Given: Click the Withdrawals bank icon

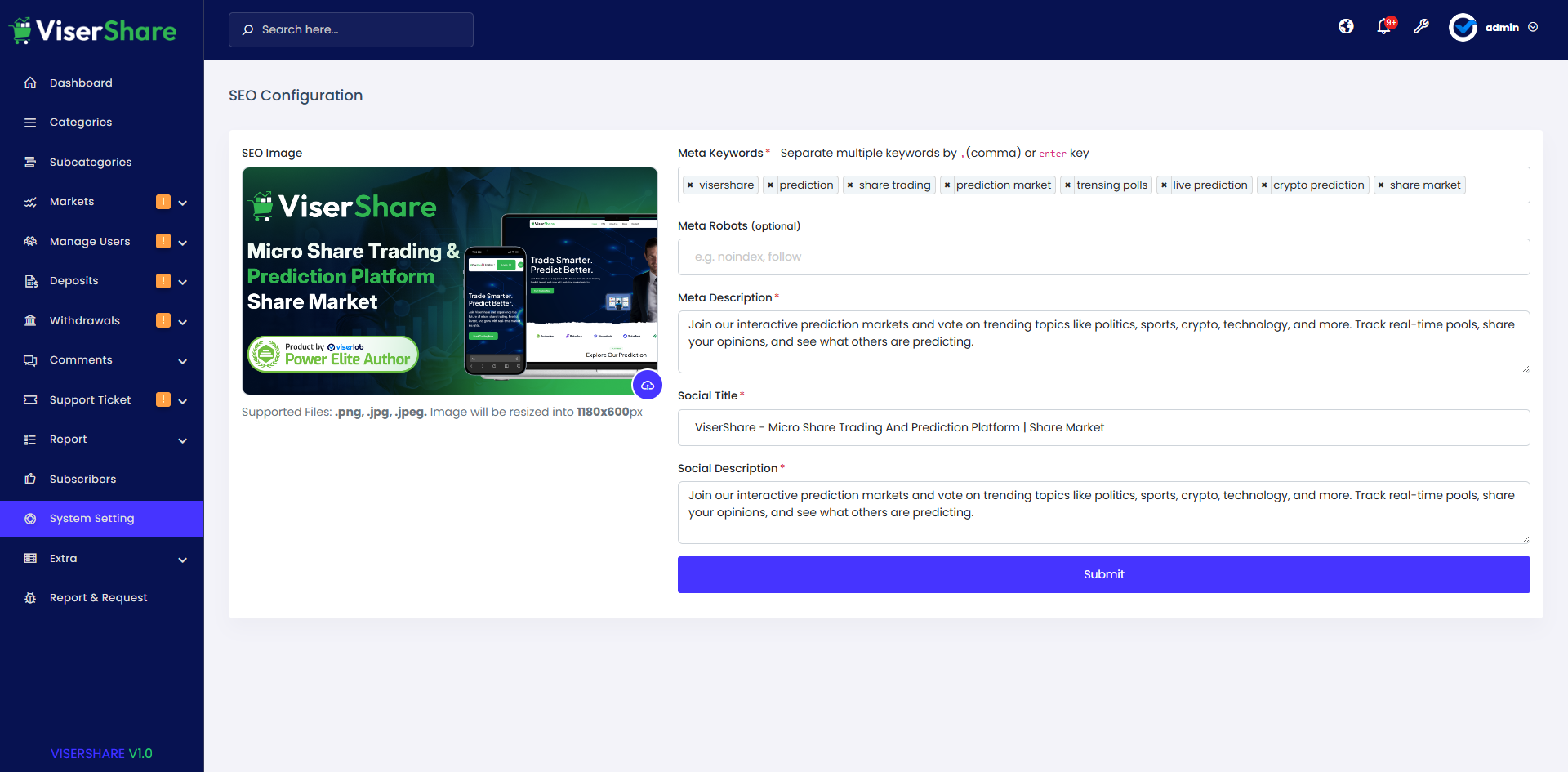Looking at the screenshot, I should tap(30, 320).
